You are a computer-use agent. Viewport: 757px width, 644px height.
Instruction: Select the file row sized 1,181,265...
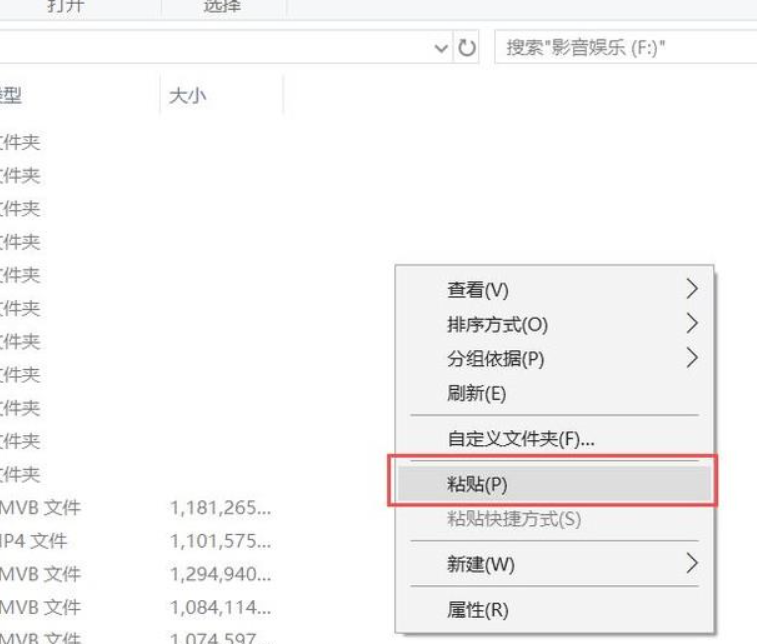pos(218,508)
